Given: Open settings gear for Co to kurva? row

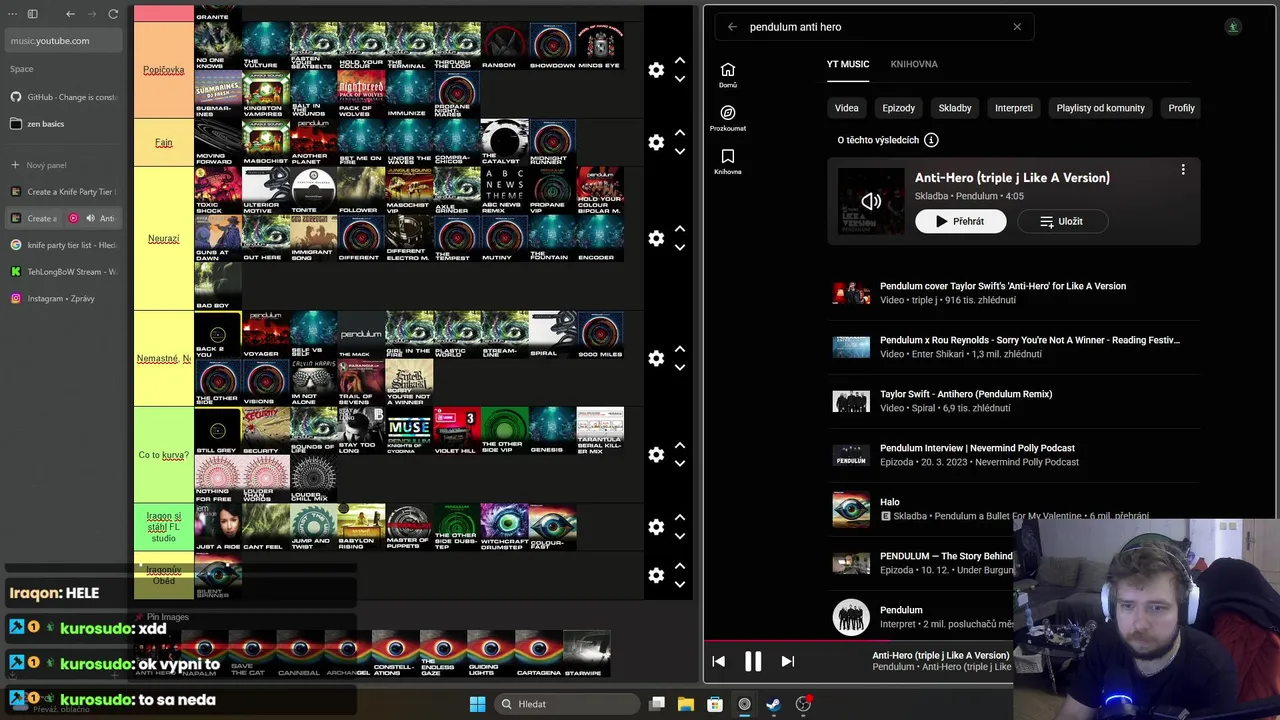Looking at the screenshot, I should (656, 454).
